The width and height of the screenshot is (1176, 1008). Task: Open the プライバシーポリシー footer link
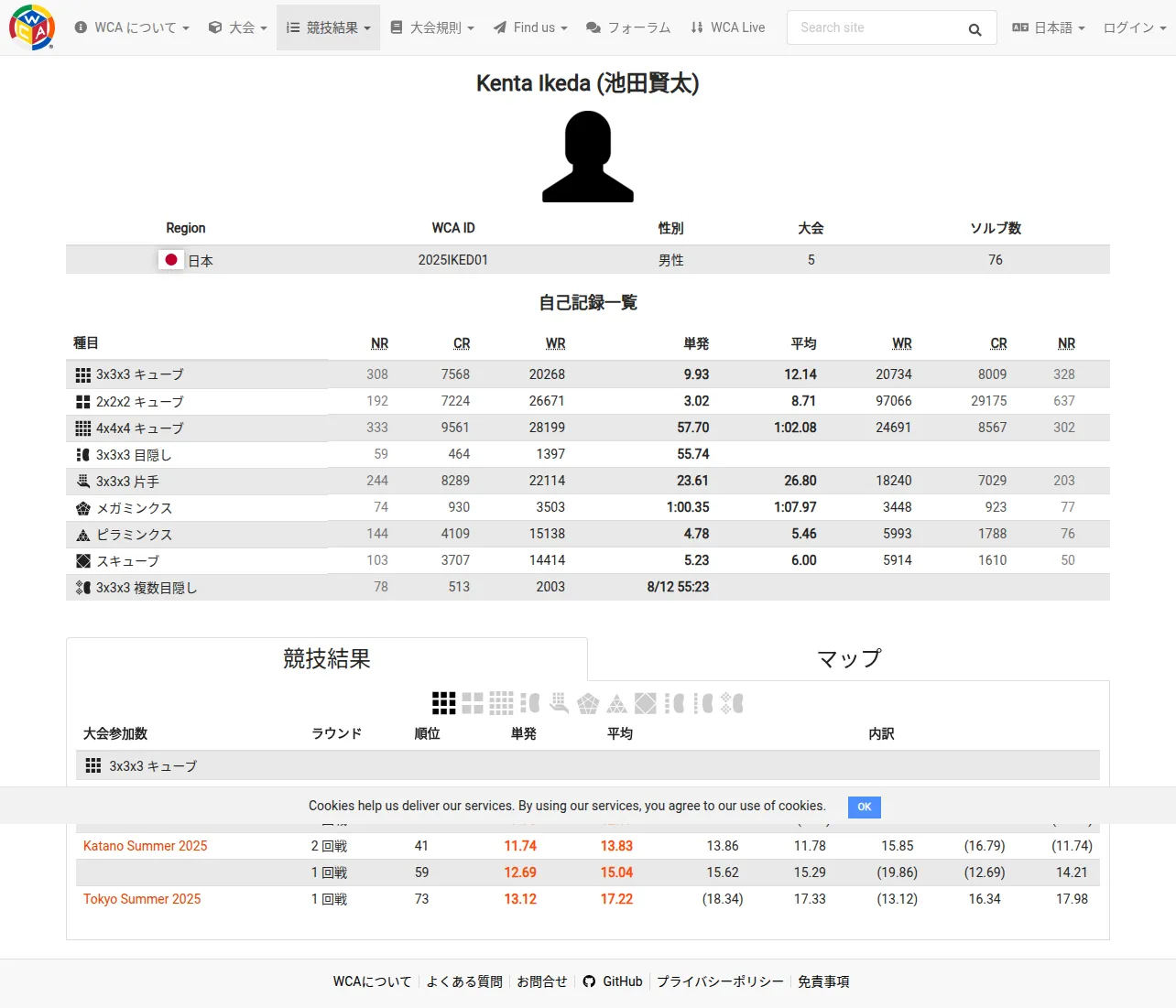pos(720,981)
